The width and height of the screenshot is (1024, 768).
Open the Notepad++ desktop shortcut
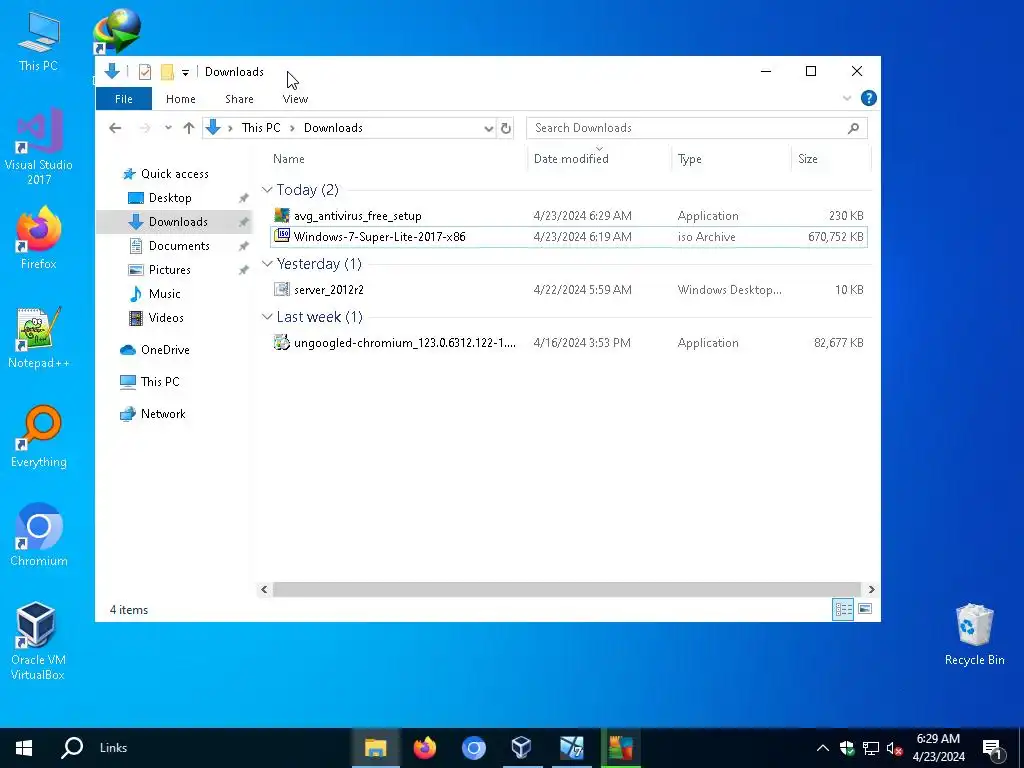(x=39, y=338)
